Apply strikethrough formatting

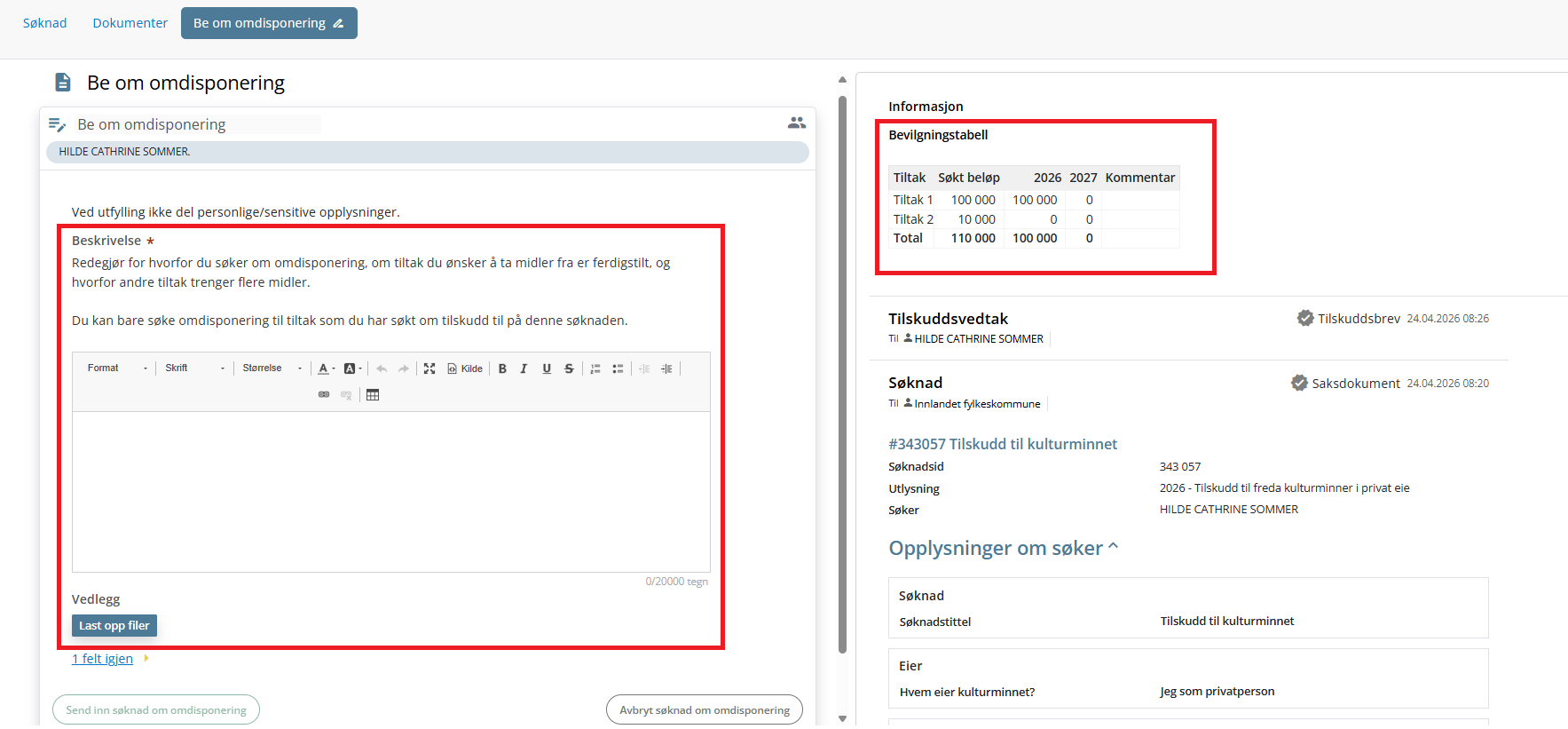pyautogui.click(x=569, y=368)
